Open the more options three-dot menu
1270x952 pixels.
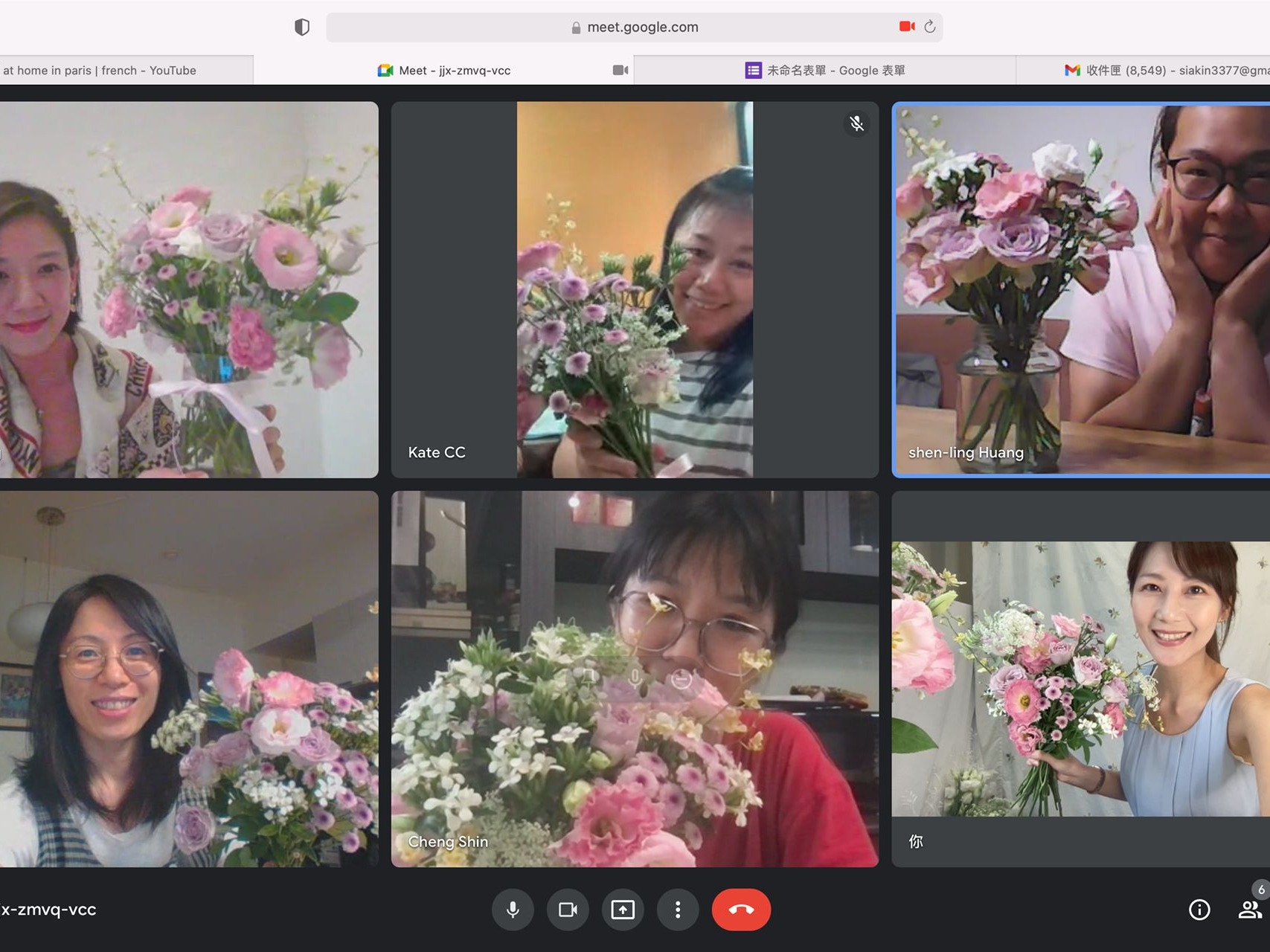click(678, 909)
